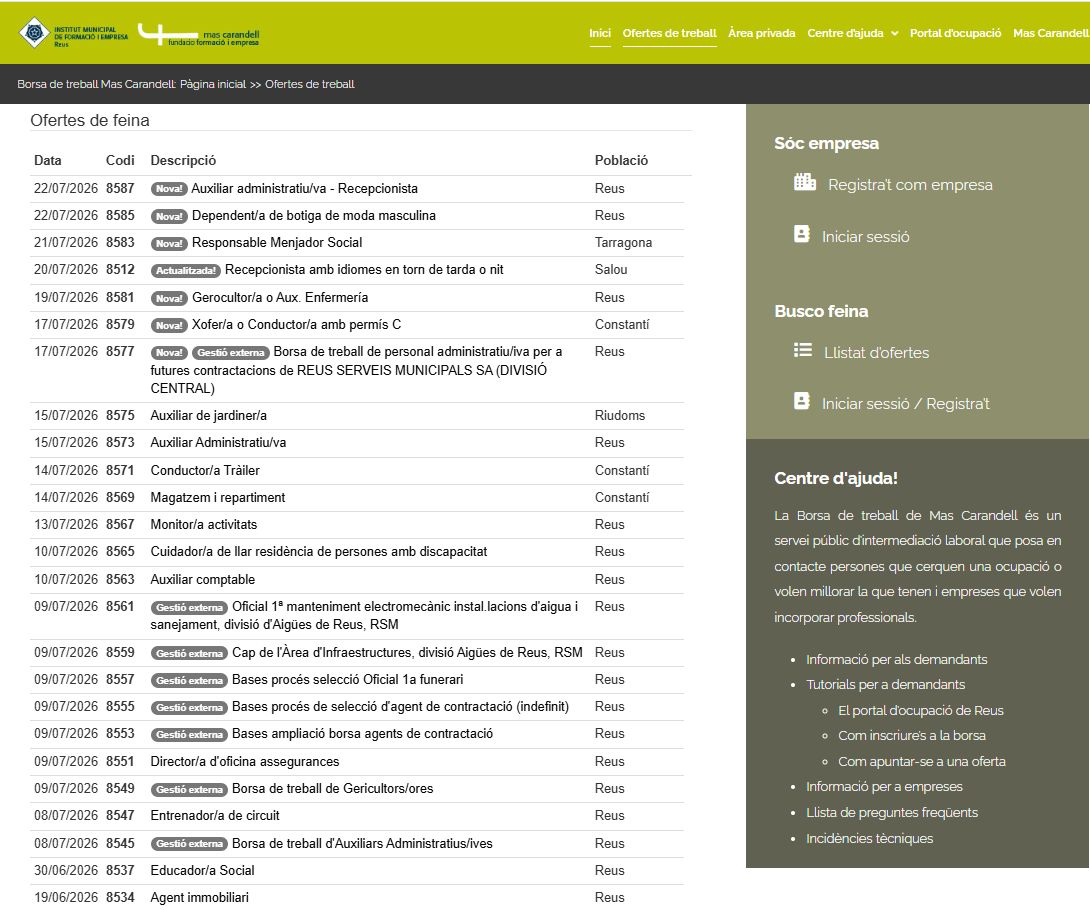This screenshot has height=910, width=1090.
Task: Click Gestió externa badge on offer 8561
Action: click(x=189, y=608)
